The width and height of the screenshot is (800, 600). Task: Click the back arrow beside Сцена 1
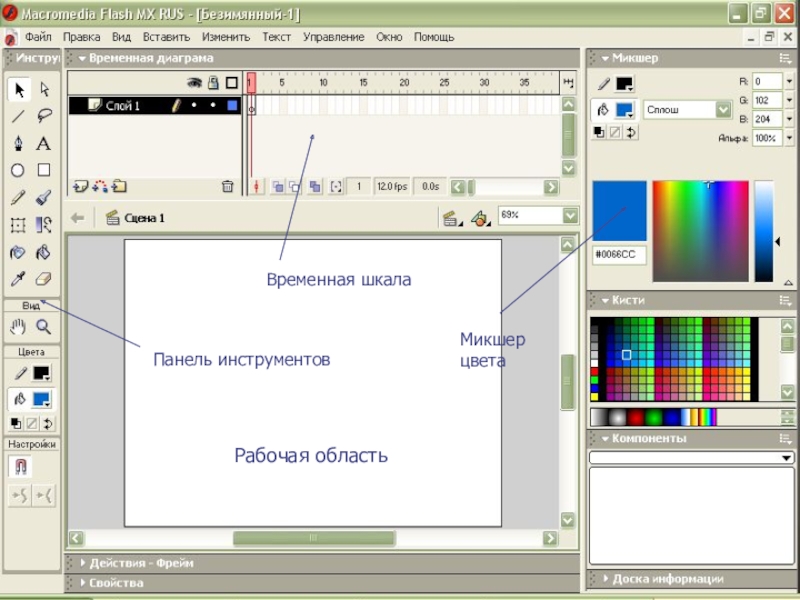coord(78,218)
